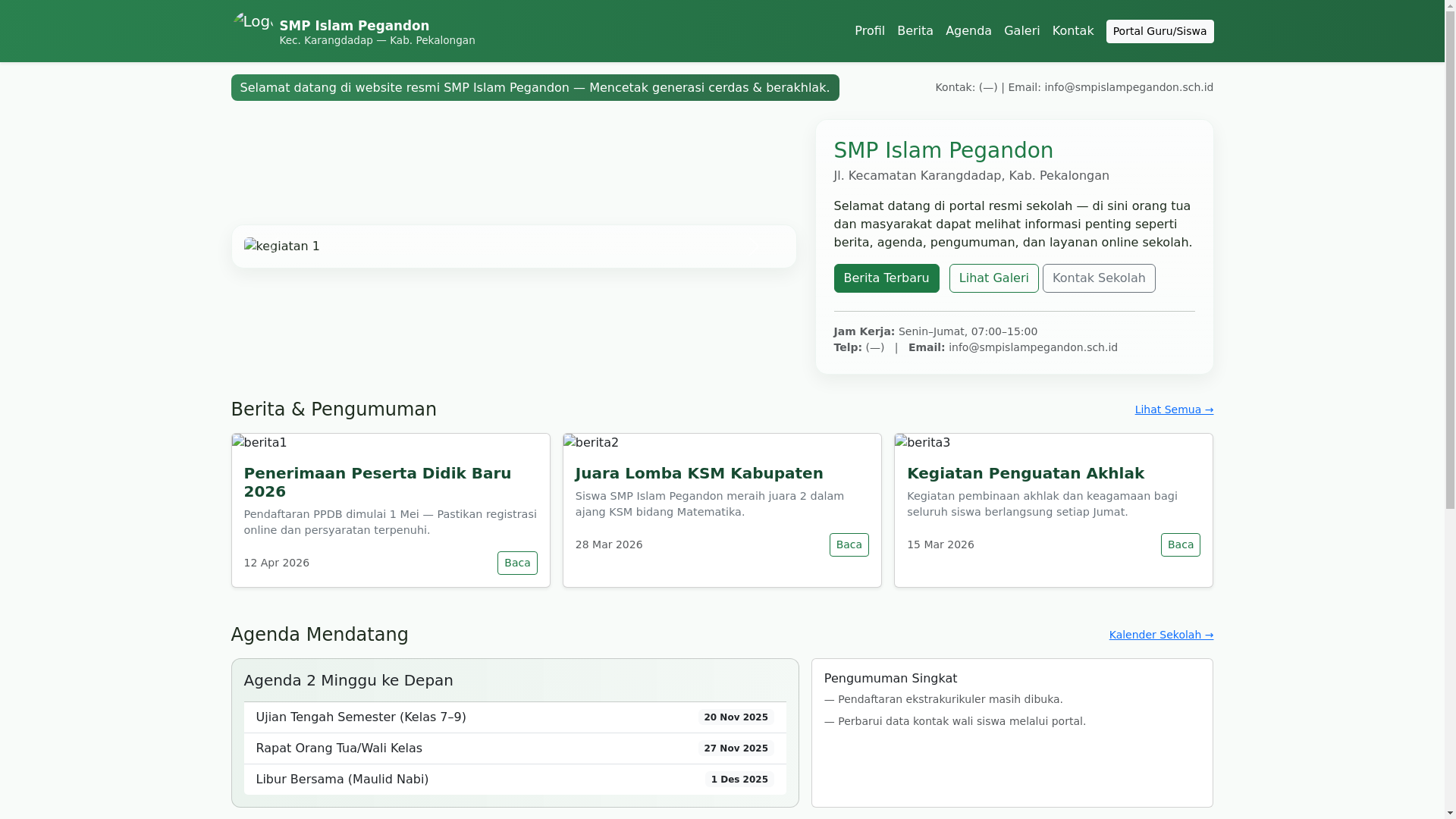Click the 15 Mar 2026 news date
Screen dimensions: 1456x819
point(940,544)
